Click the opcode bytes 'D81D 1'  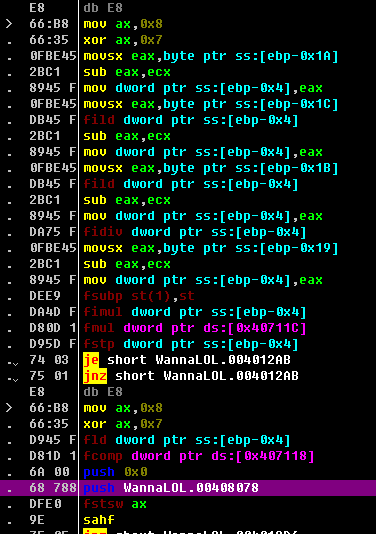click(x=53, y=456)
